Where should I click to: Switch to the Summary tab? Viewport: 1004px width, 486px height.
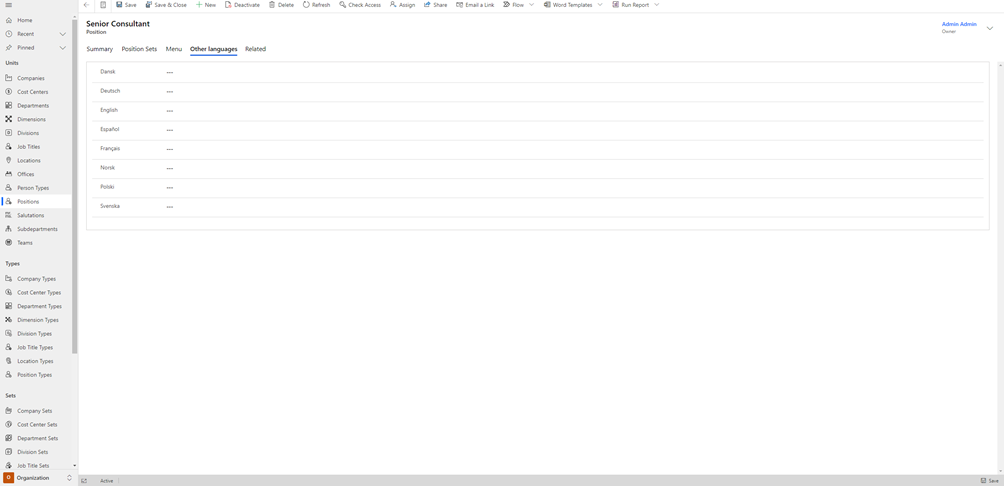(99, 49)
